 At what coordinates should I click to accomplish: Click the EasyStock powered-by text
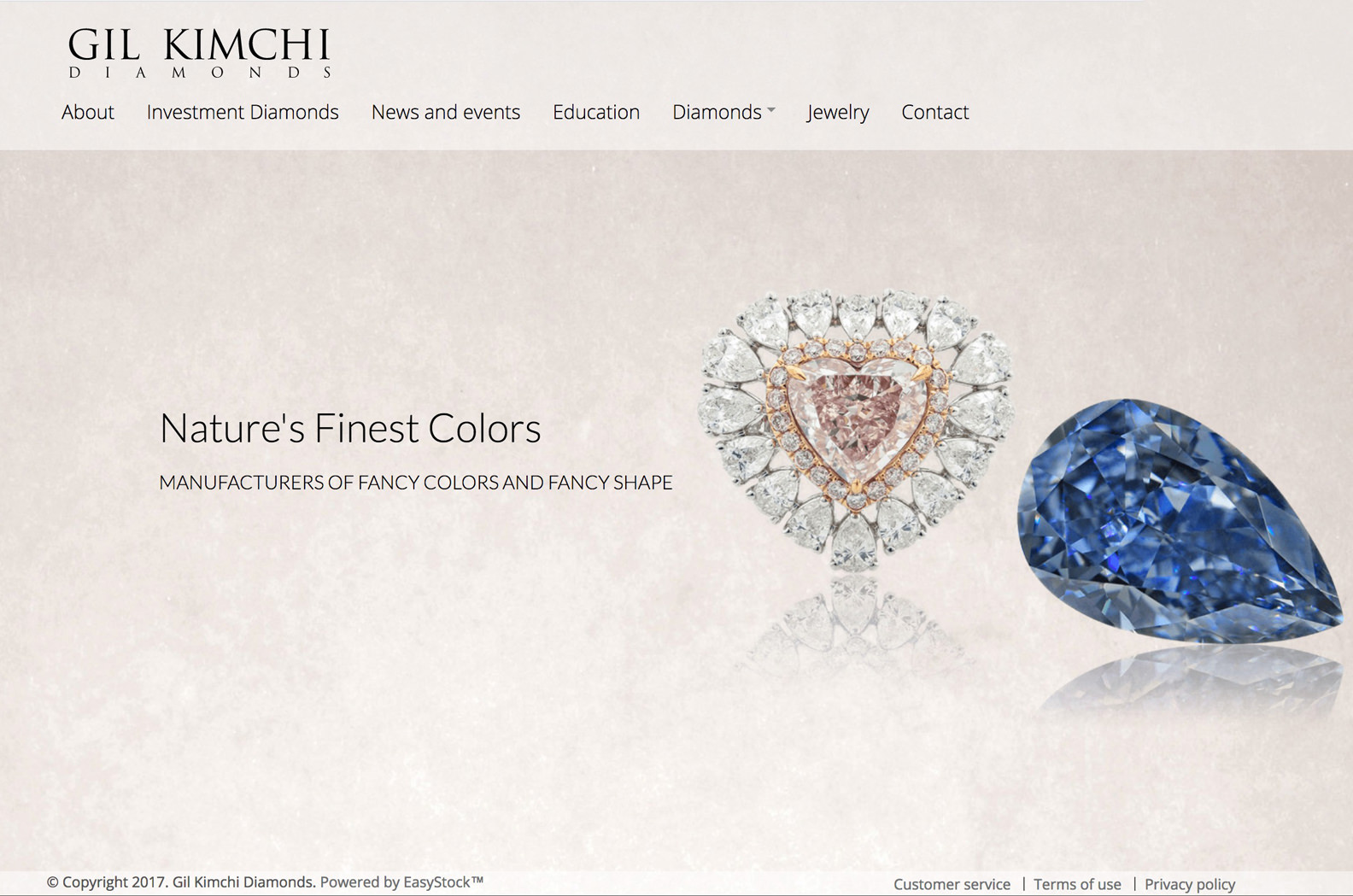point(401,882)
